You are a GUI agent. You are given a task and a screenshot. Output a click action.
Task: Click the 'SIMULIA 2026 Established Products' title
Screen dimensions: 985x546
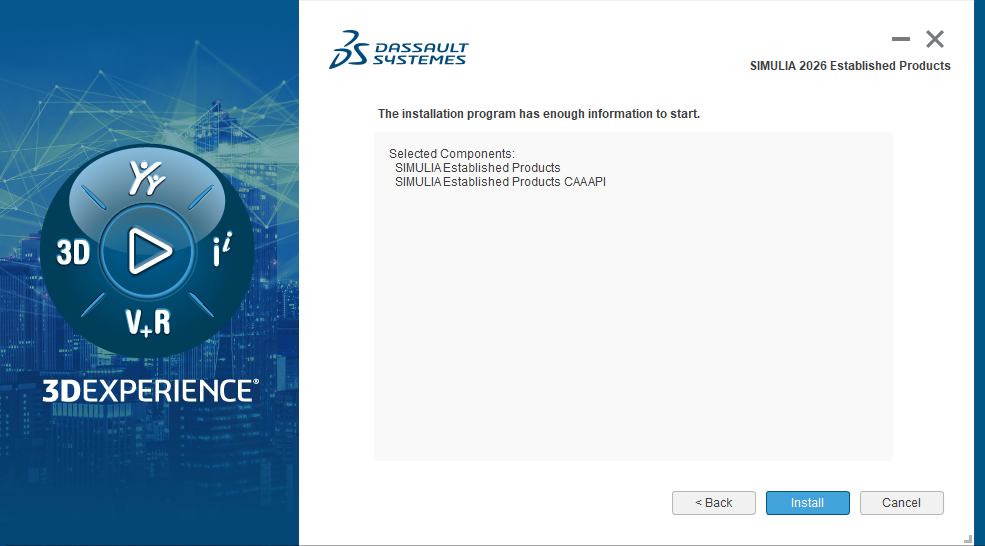[849, 66]
